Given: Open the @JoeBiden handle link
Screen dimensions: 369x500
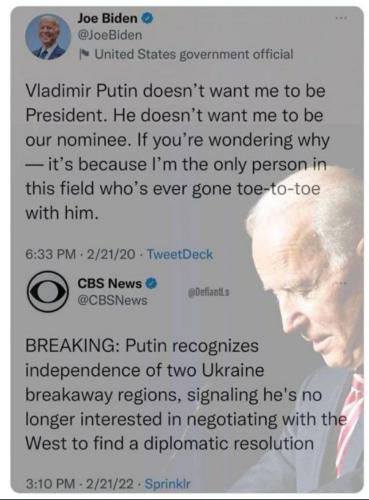Looking at the screenshot, I should [110, 35].
